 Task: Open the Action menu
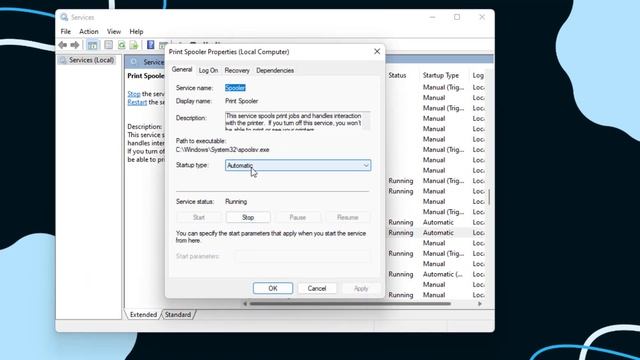click(x=89, y=31)
